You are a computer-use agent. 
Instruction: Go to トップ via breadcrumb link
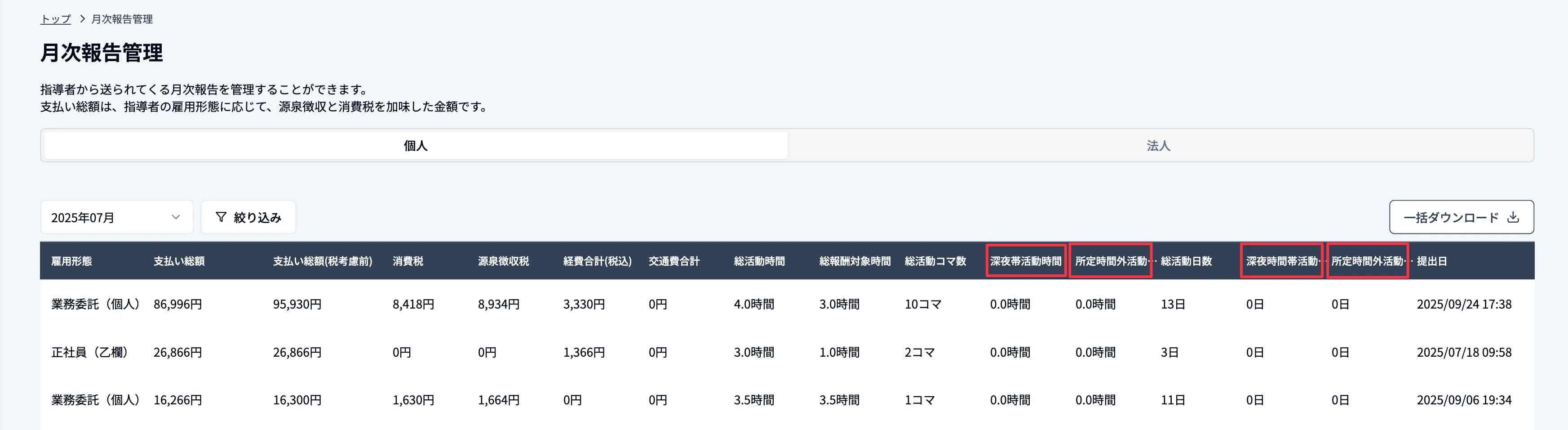pos(55,19)
